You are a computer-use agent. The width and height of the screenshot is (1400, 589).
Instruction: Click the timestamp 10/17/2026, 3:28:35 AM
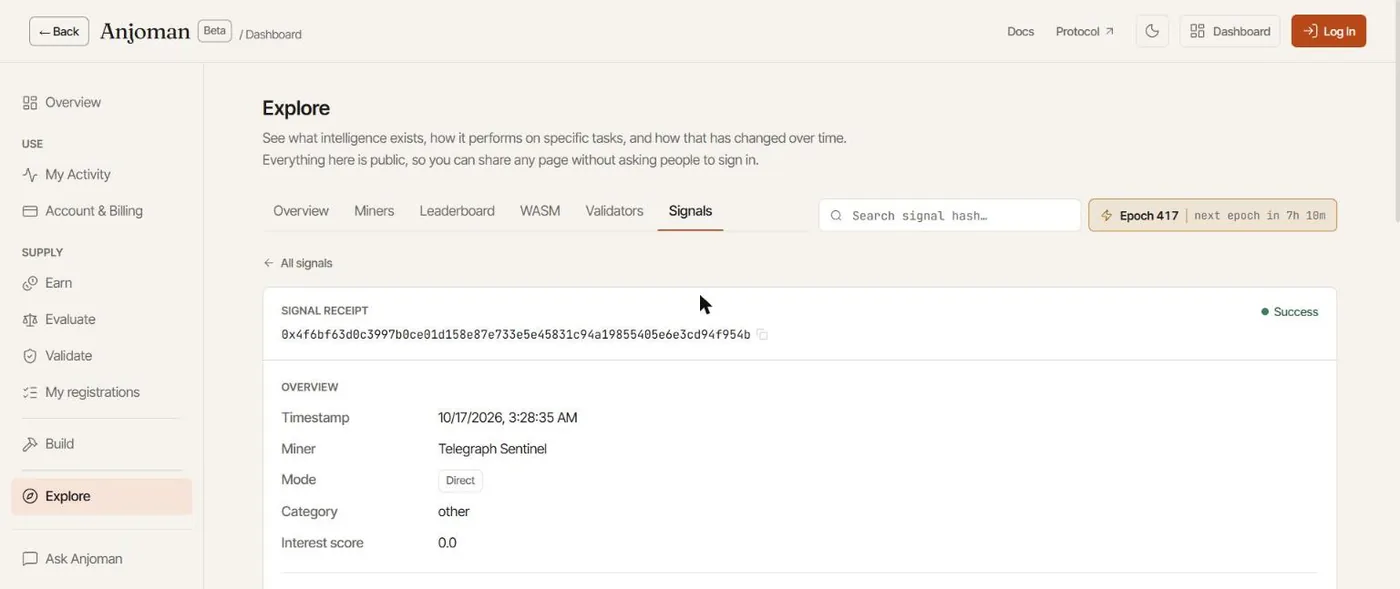(x=508, y=418)
